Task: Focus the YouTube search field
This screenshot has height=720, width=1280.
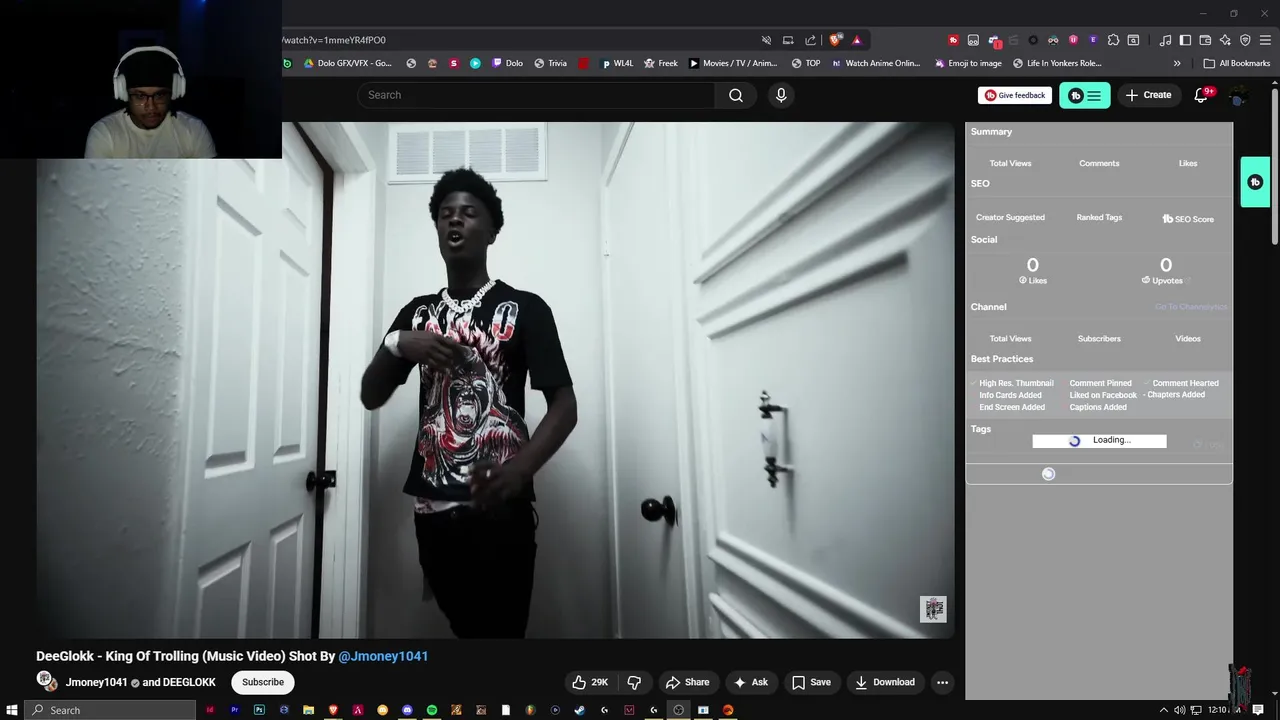Action: 536,95
